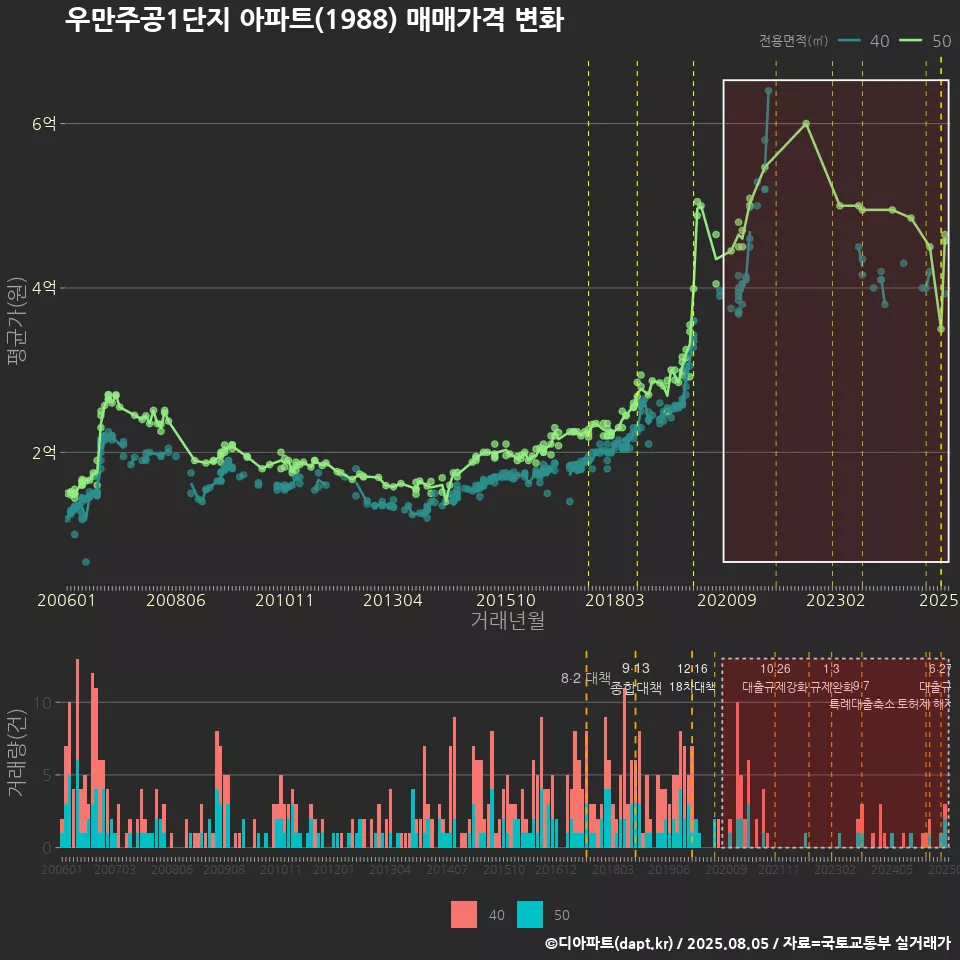960x960 pixels.
Task: Click 201407 on the volume chart x-axis
Action: point(447,869)
